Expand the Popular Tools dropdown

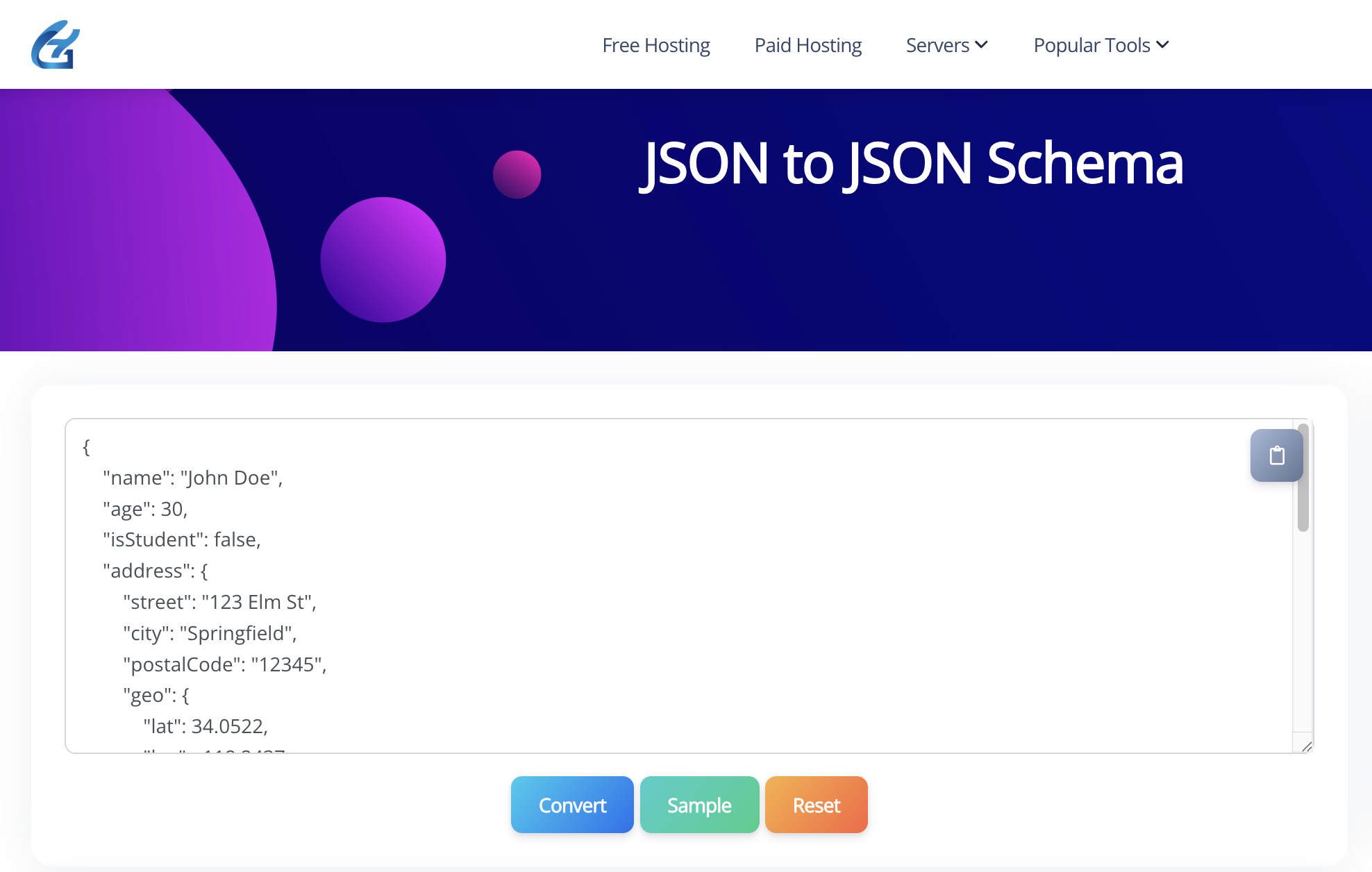click(1101, 44)
